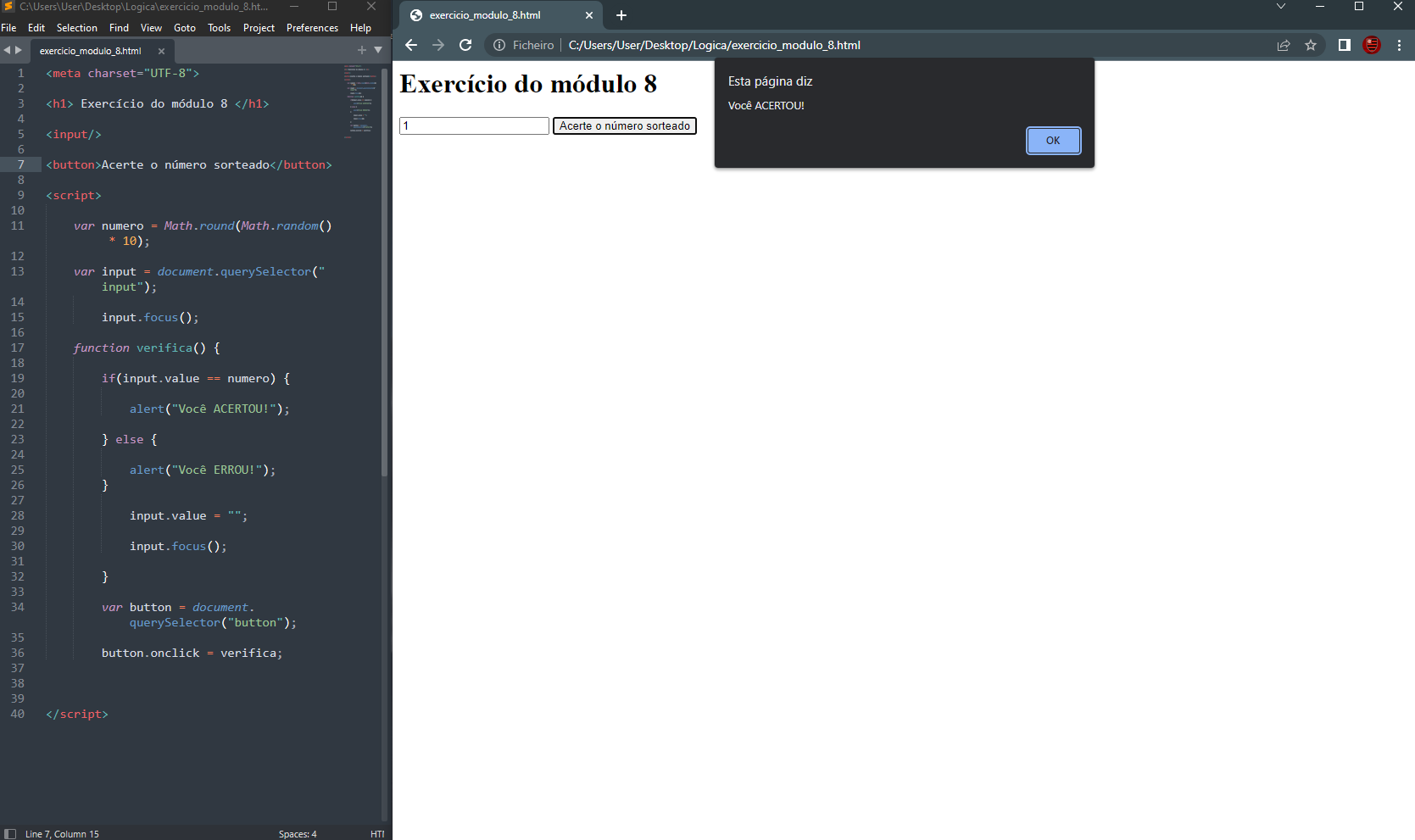
Task: Open the File menu in Sublime Text
Action: click(x=8, y=28)
